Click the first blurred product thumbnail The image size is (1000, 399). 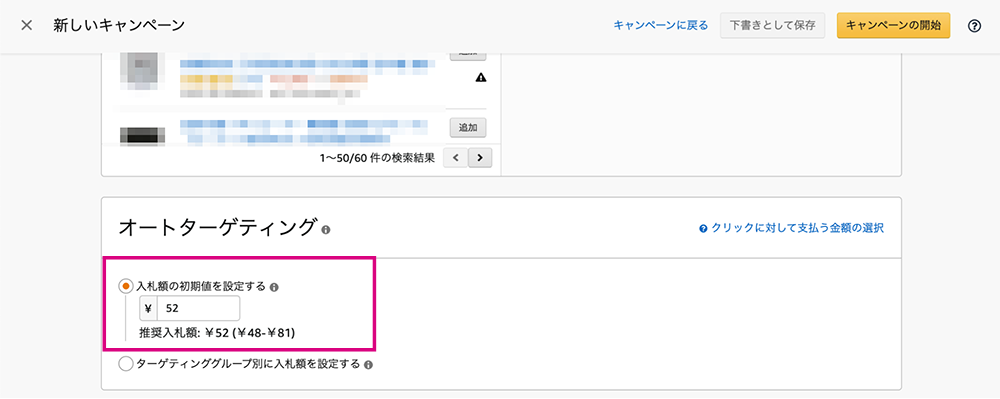pyautogui.click(x=143, y=71)
